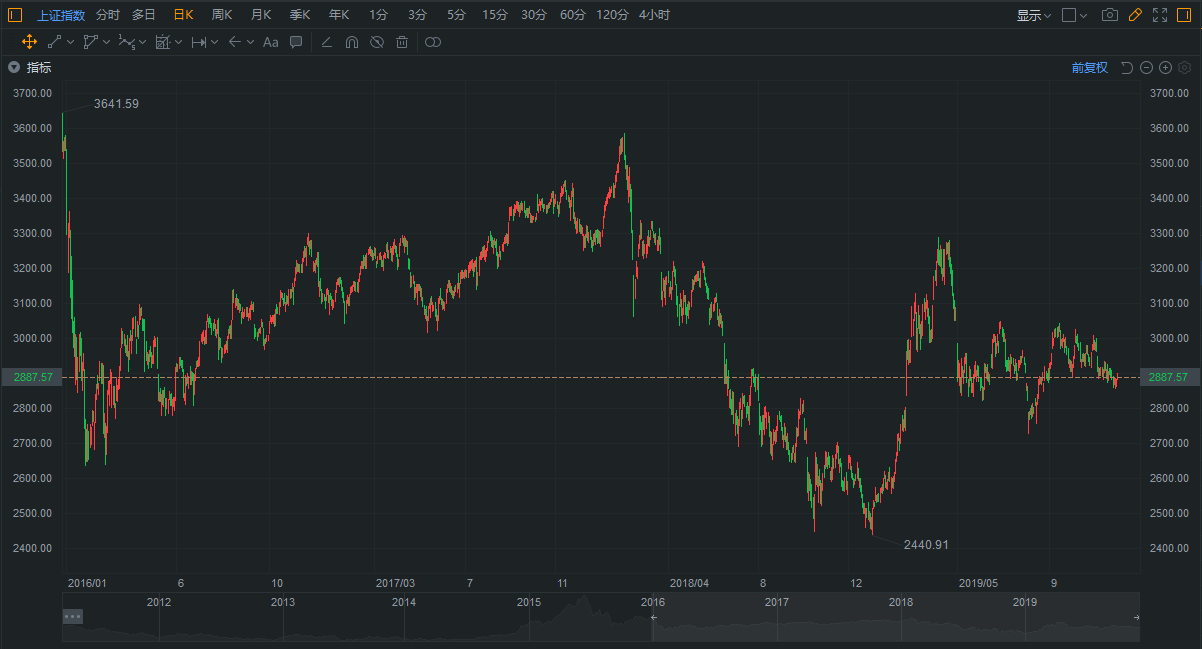The width and height of the screenshot is (1202, 649).
Task: Open the line tool dropdown arrow
Action: pyautogui.click(x=70, y=42)
